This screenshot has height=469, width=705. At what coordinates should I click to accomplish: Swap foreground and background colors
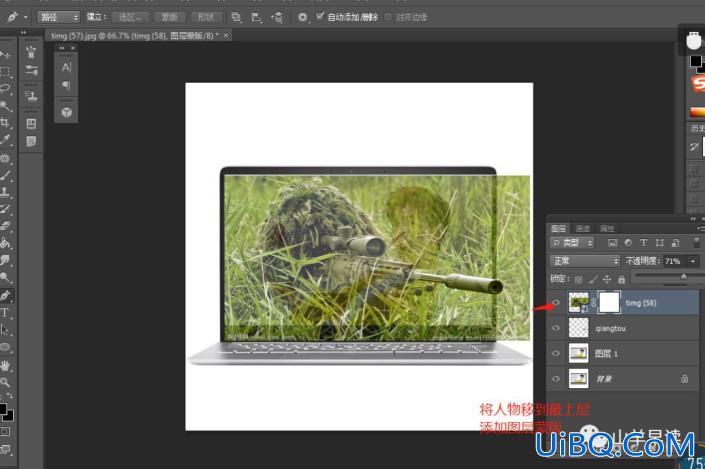click(10, 396)
